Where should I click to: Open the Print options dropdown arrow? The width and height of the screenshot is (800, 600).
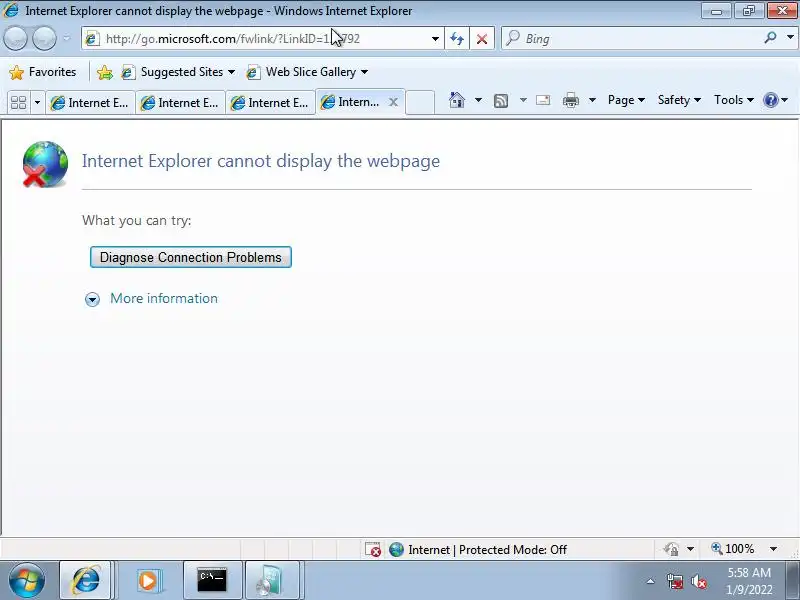tap(592, 100)
